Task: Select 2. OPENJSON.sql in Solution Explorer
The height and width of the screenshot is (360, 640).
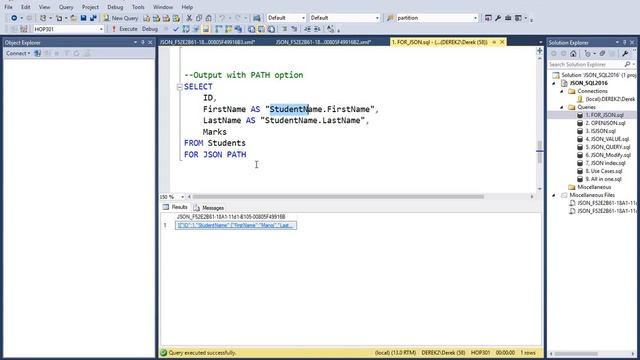Action: (x=605, y=123)
